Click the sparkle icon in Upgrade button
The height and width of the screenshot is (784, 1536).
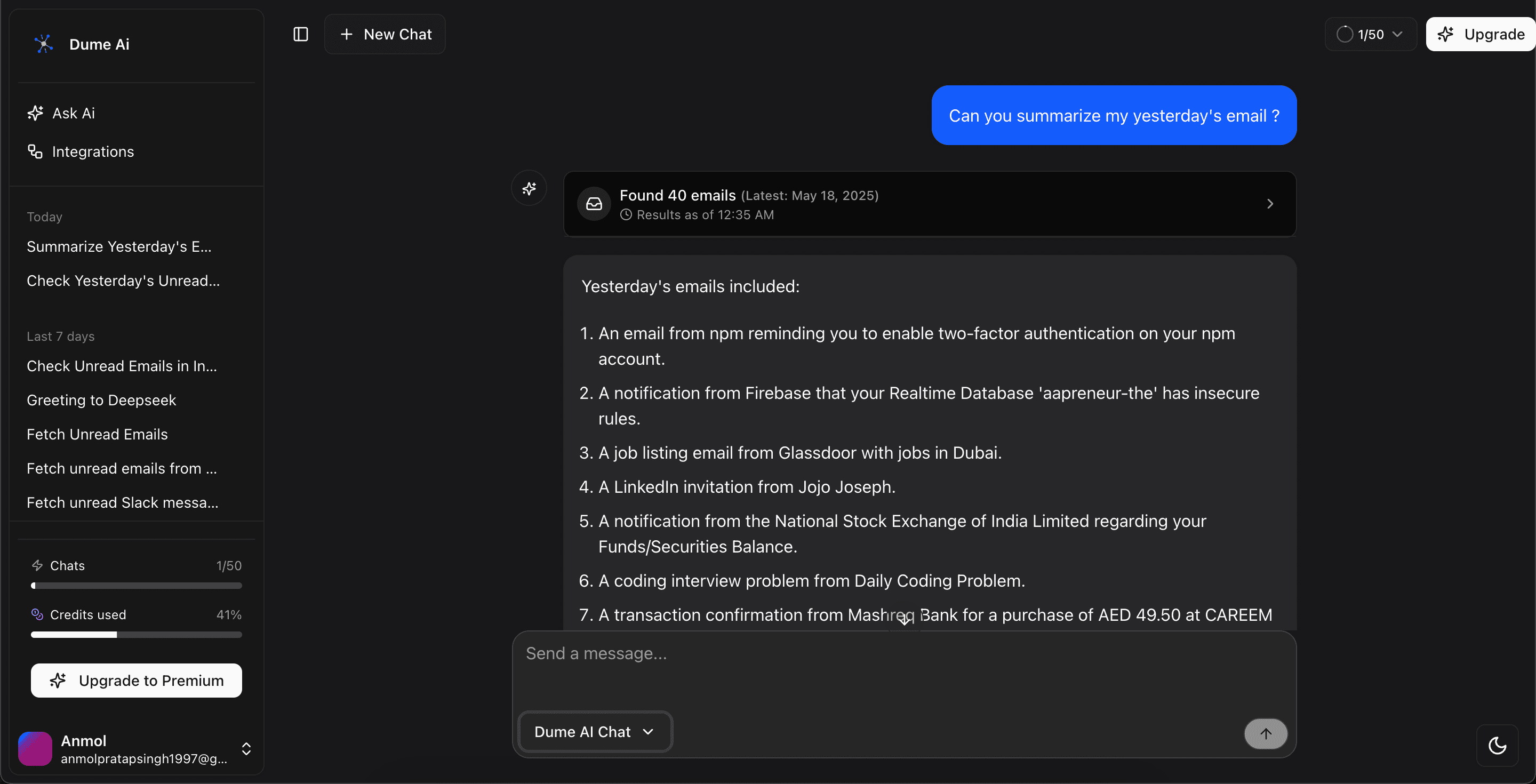click(x=1445, y=35)
